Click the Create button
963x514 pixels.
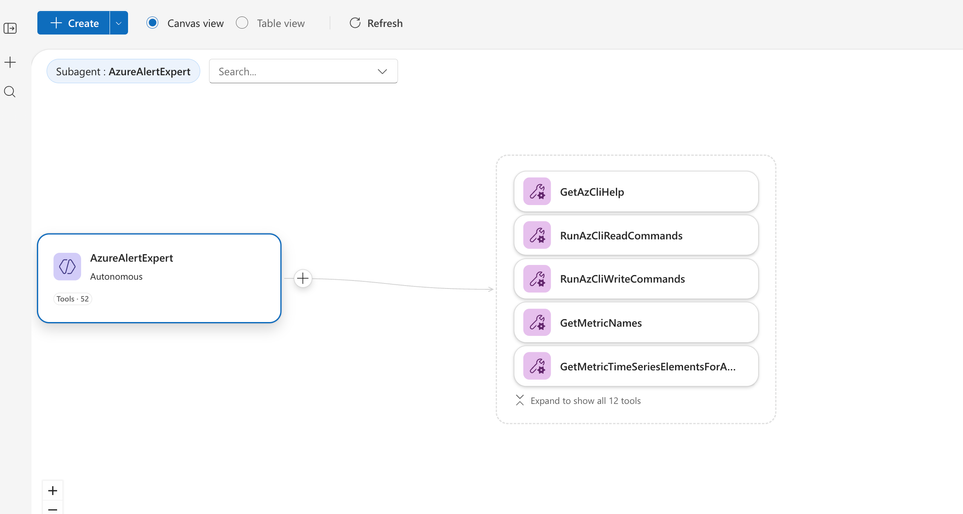[74, 22]
